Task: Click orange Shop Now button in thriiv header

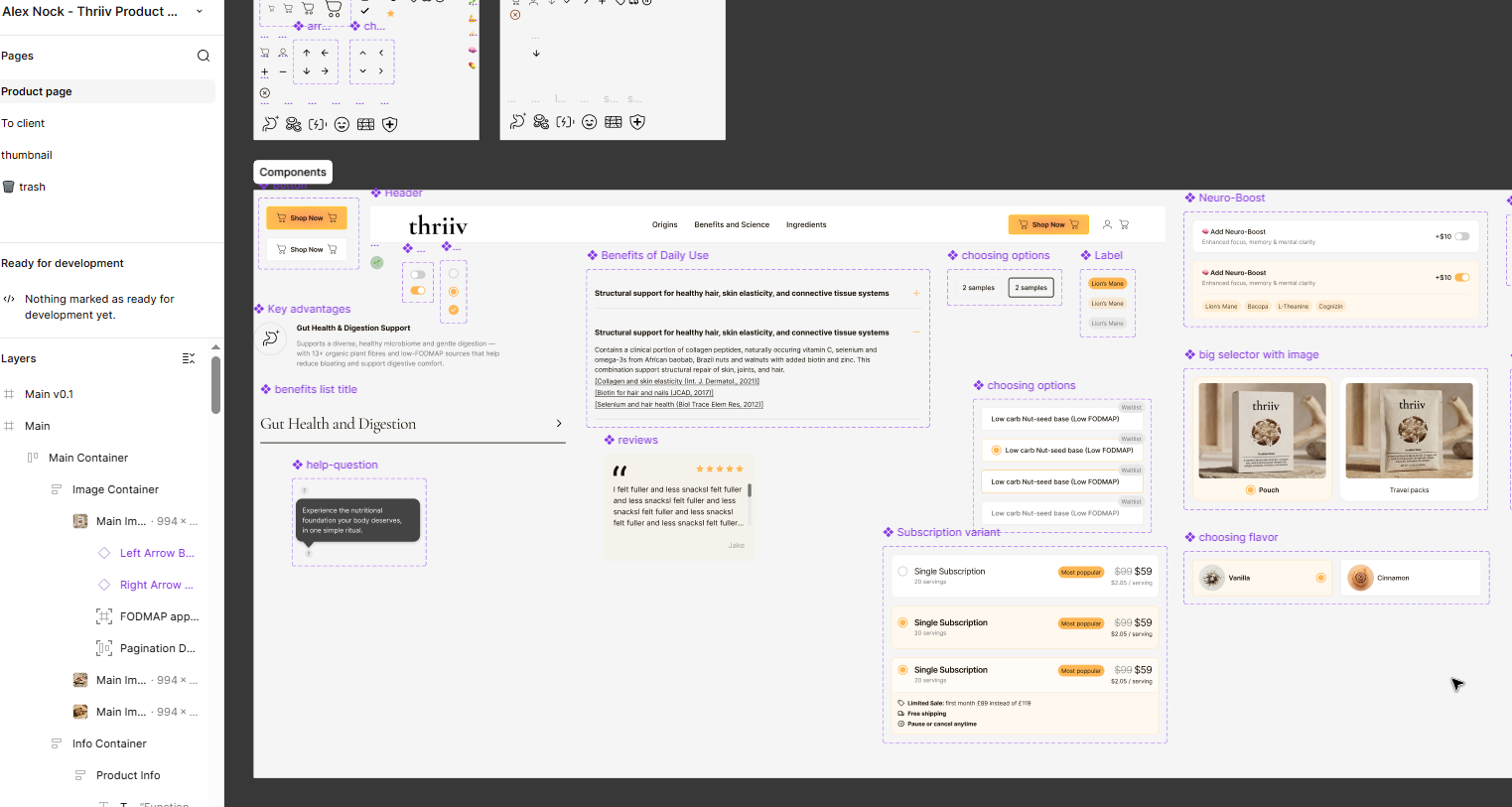Action: [1048, 224]
